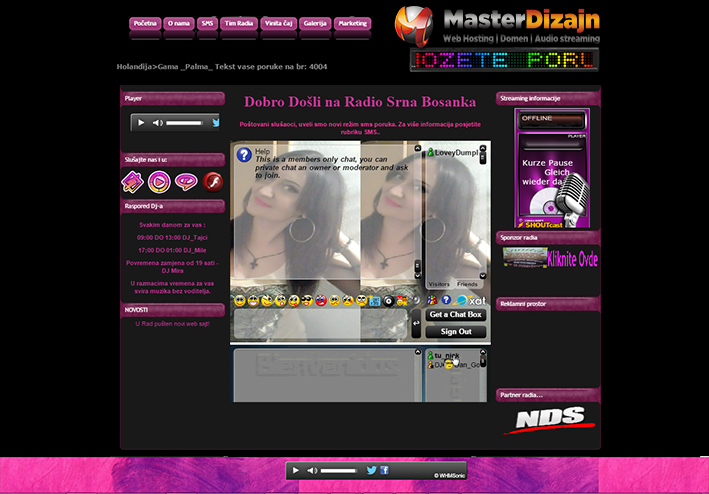The width and height of the screenshot is (709, 494).
Task: Click messages pane scroll-up arrow in upper chat
Action: tap(418, 148)
